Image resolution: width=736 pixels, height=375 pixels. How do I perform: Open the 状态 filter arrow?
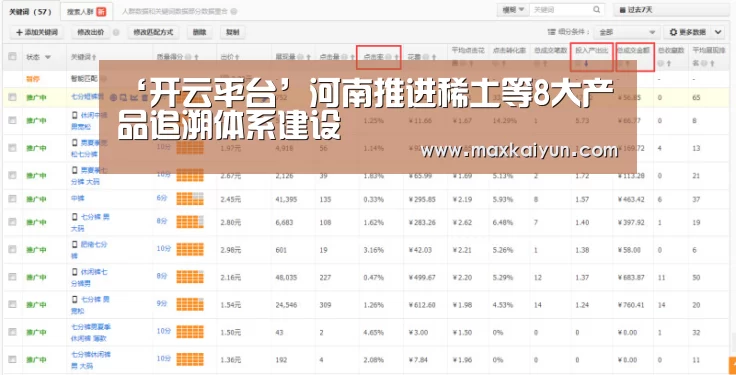coord(47,57)
